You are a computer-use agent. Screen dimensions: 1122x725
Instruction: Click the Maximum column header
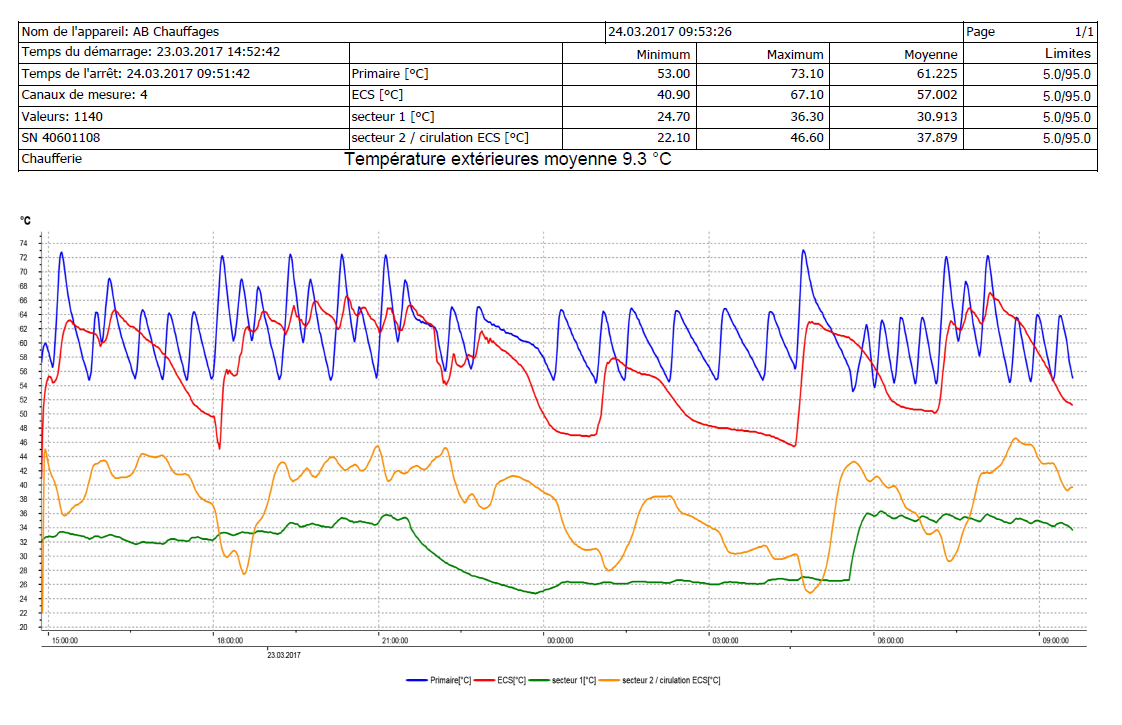795,54
